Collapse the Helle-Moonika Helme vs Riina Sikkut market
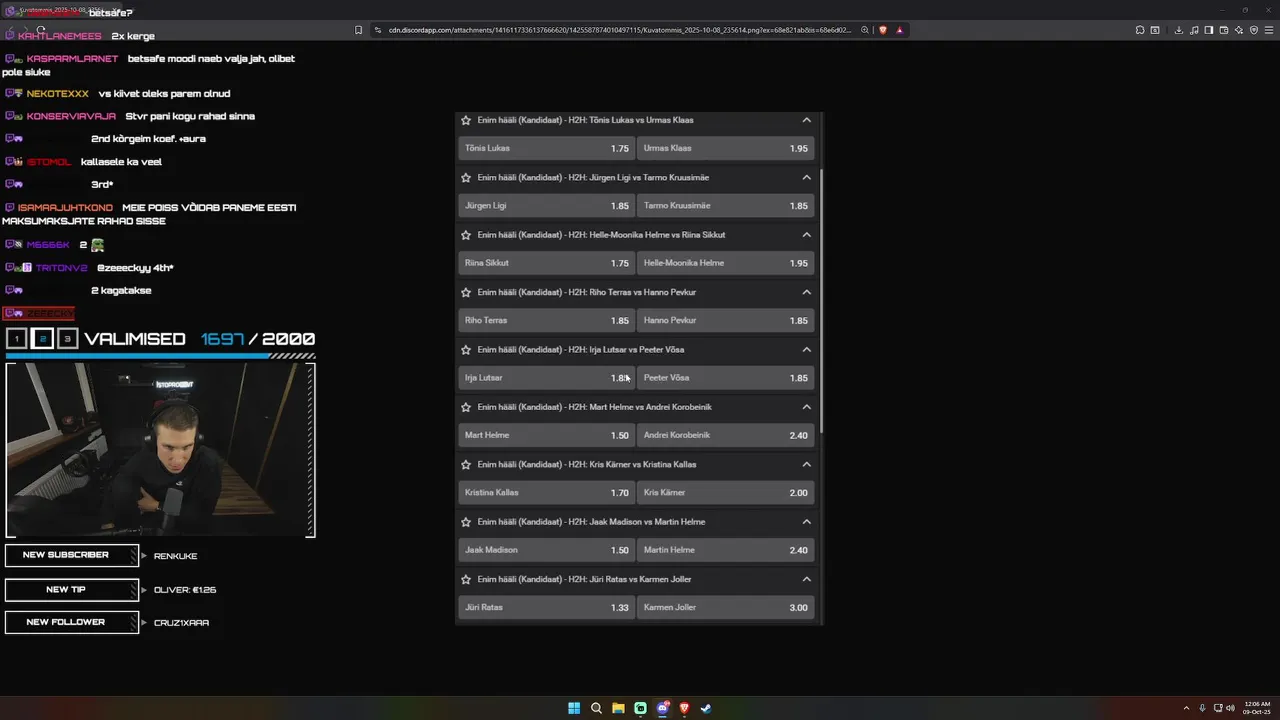 click(807, 235)
